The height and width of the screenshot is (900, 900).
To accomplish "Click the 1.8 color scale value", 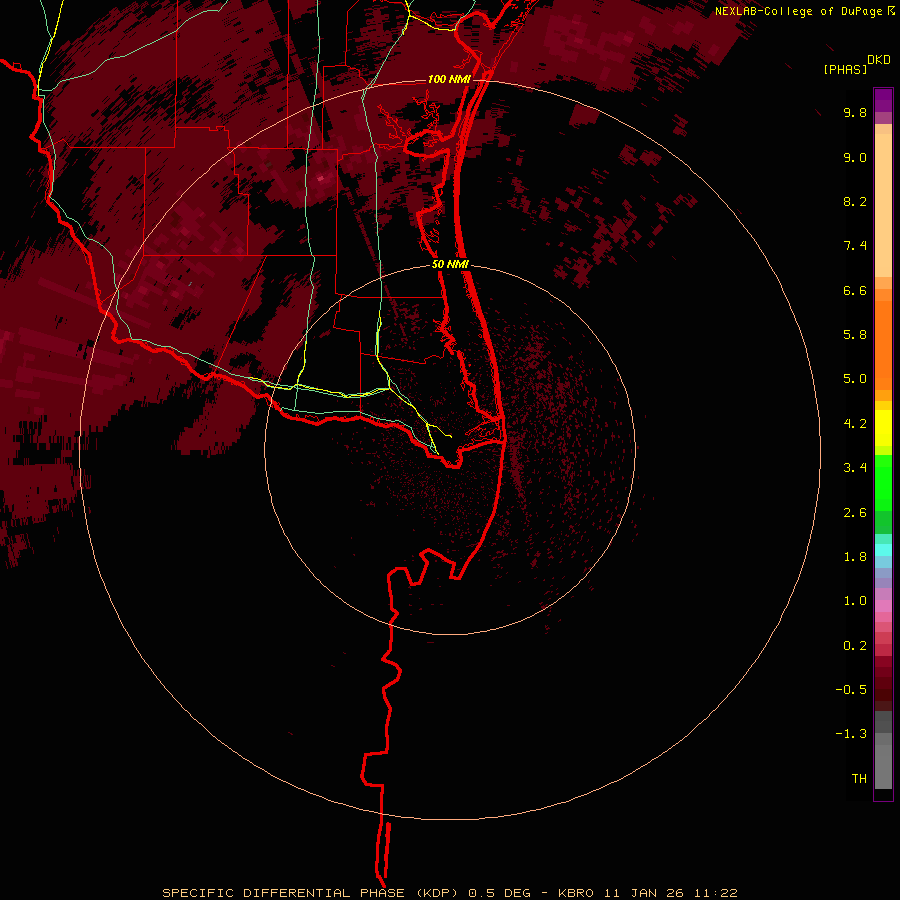I will [855, 557].
